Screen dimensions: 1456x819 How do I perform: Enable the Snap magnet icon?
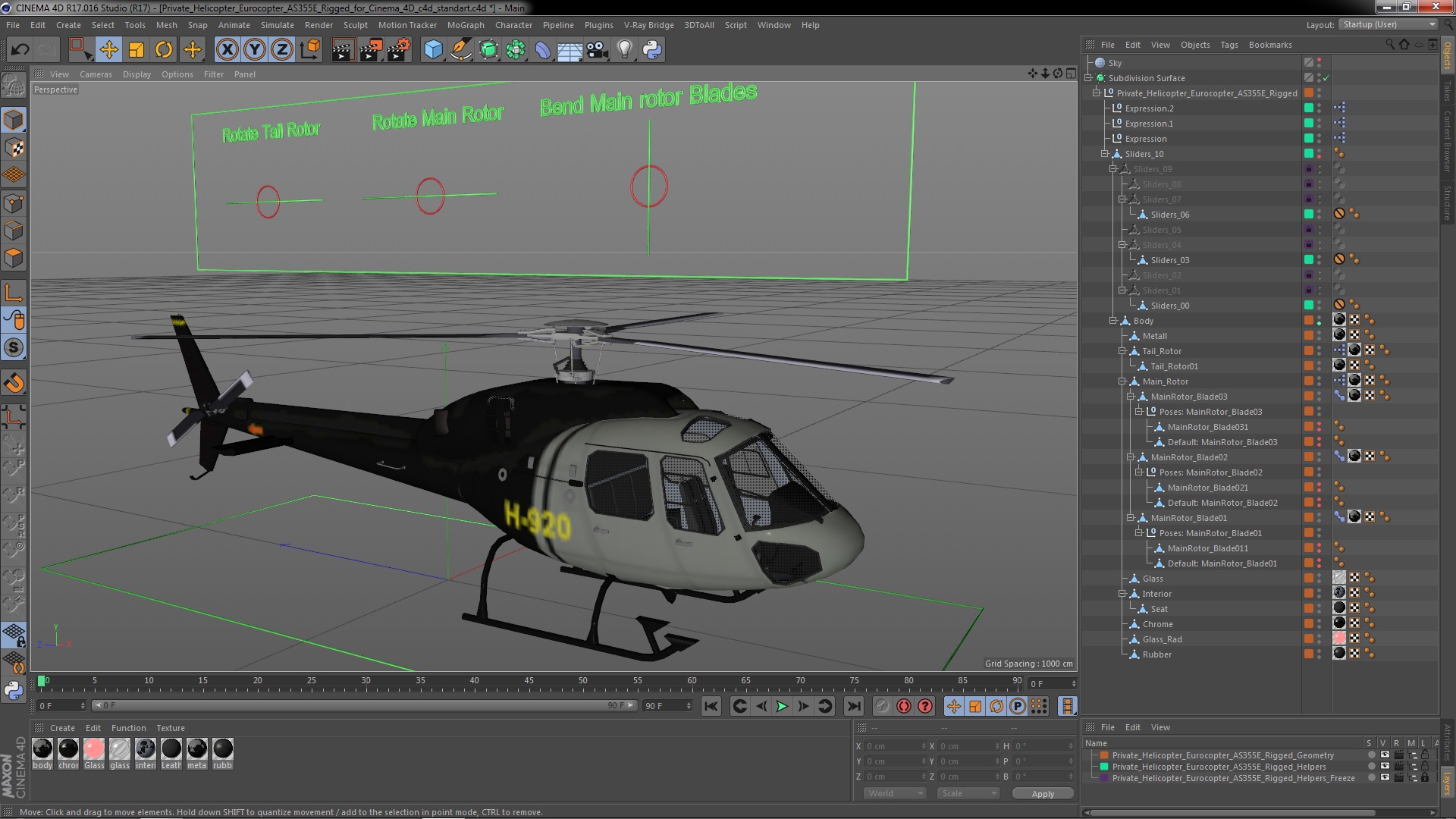tap(14, 383)
